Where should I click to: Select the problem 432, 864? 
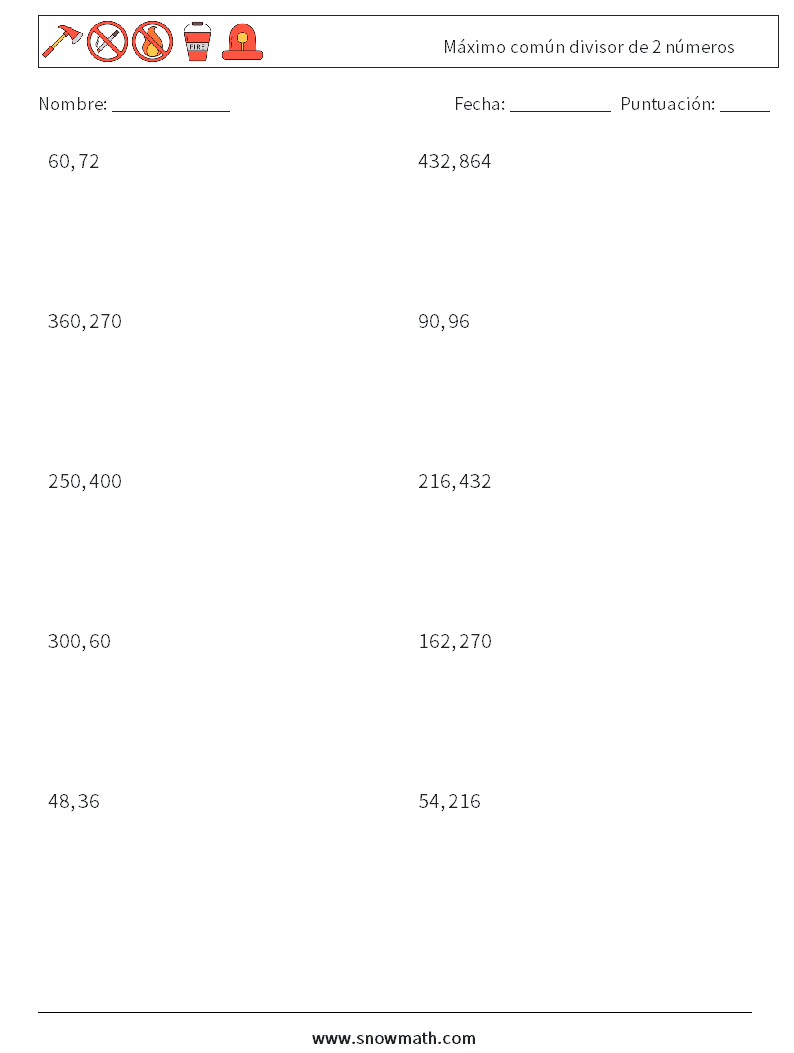[x=455, y=162]
